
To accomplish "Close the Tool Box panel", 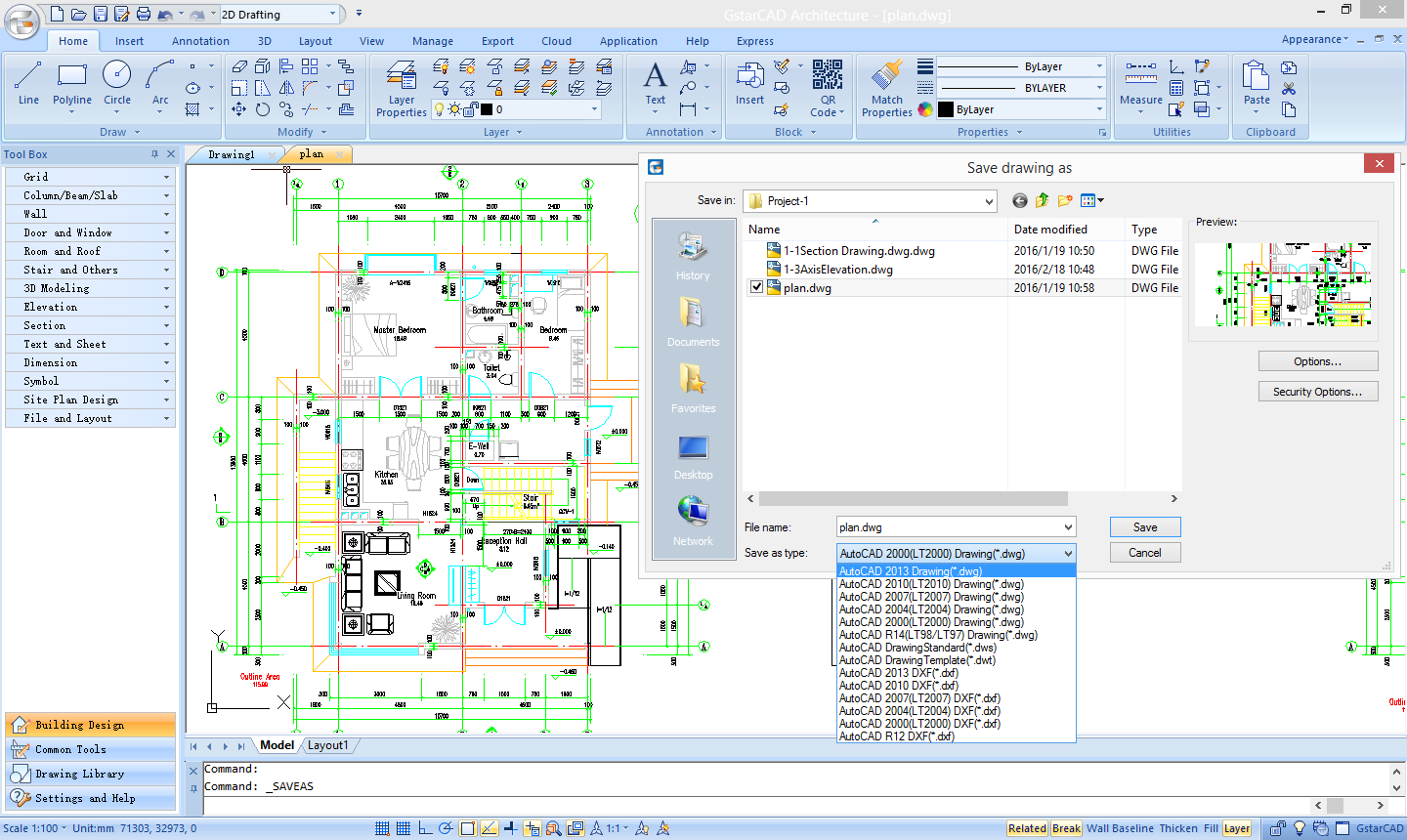I will [171, 154].
